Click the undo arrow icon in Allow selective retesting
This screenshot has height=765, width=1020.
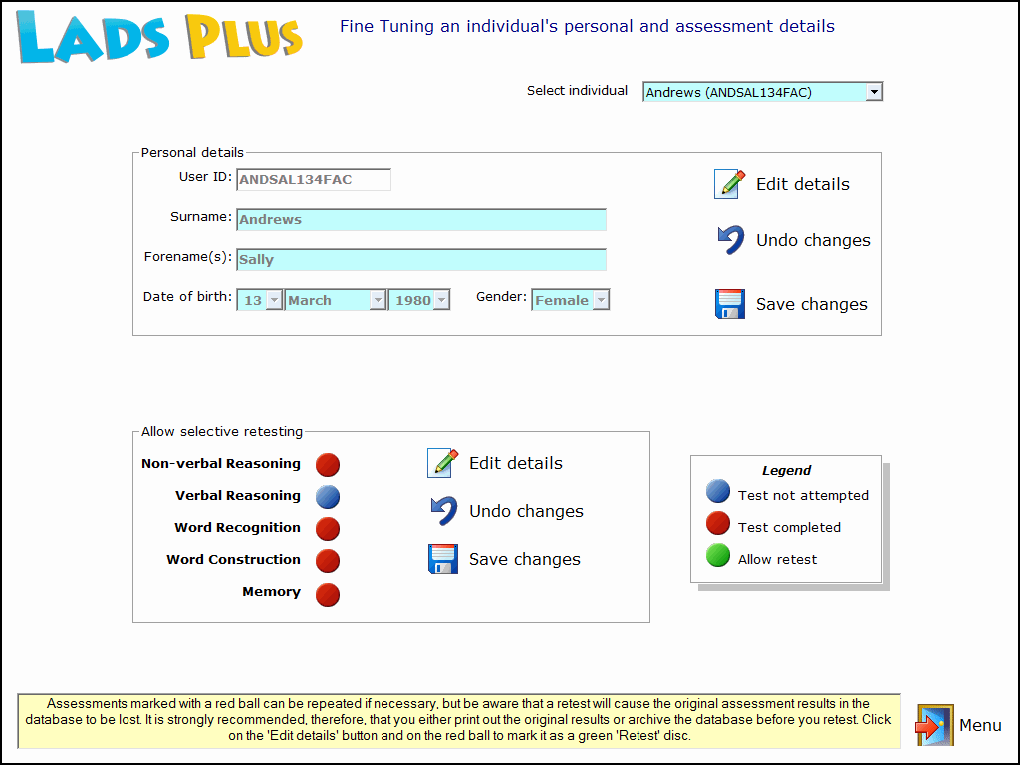point(444,511)
